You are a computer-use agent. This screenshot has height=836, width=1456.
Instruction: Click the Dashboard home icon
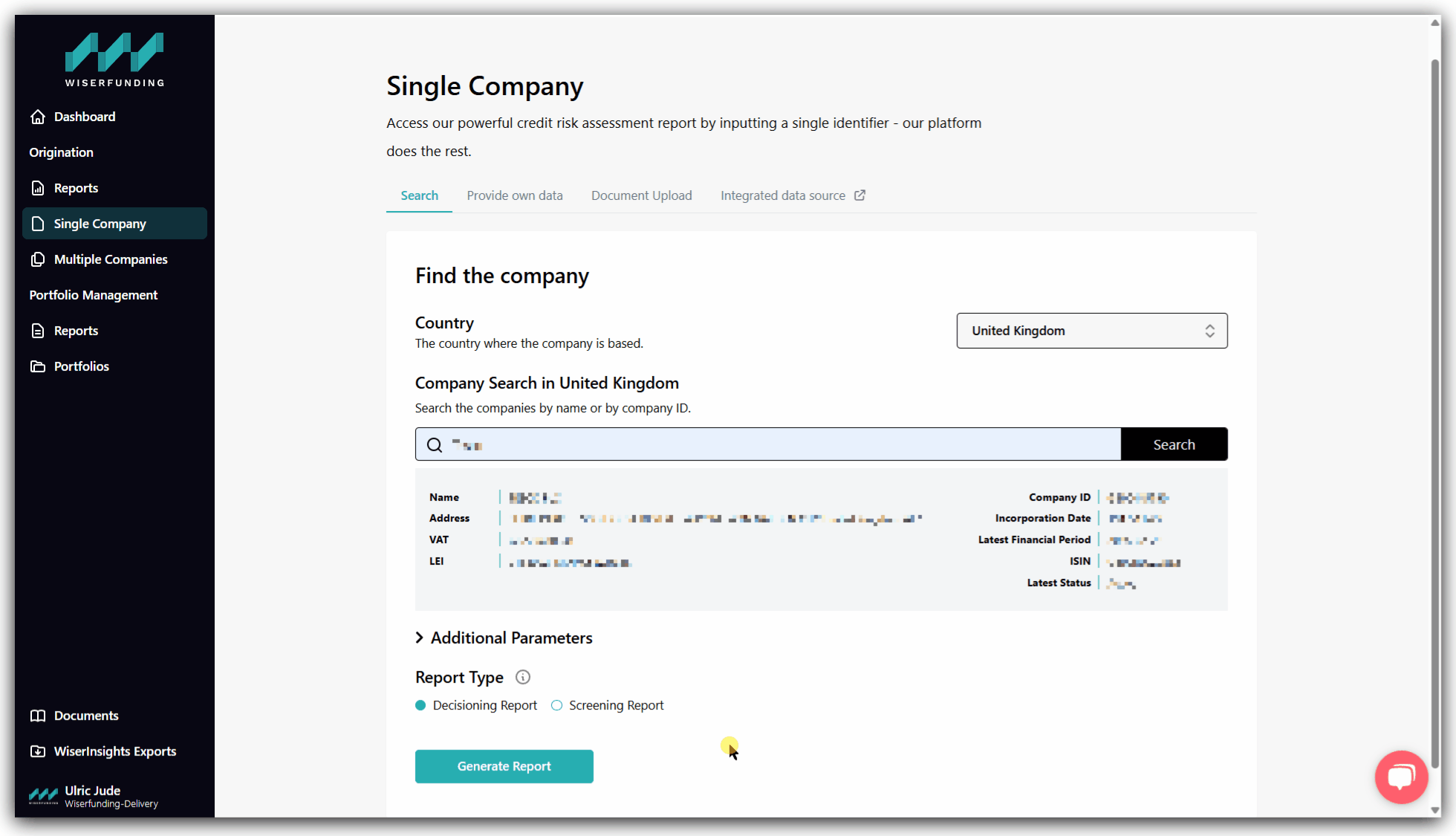pyautogui.click(x=38, y=117)
